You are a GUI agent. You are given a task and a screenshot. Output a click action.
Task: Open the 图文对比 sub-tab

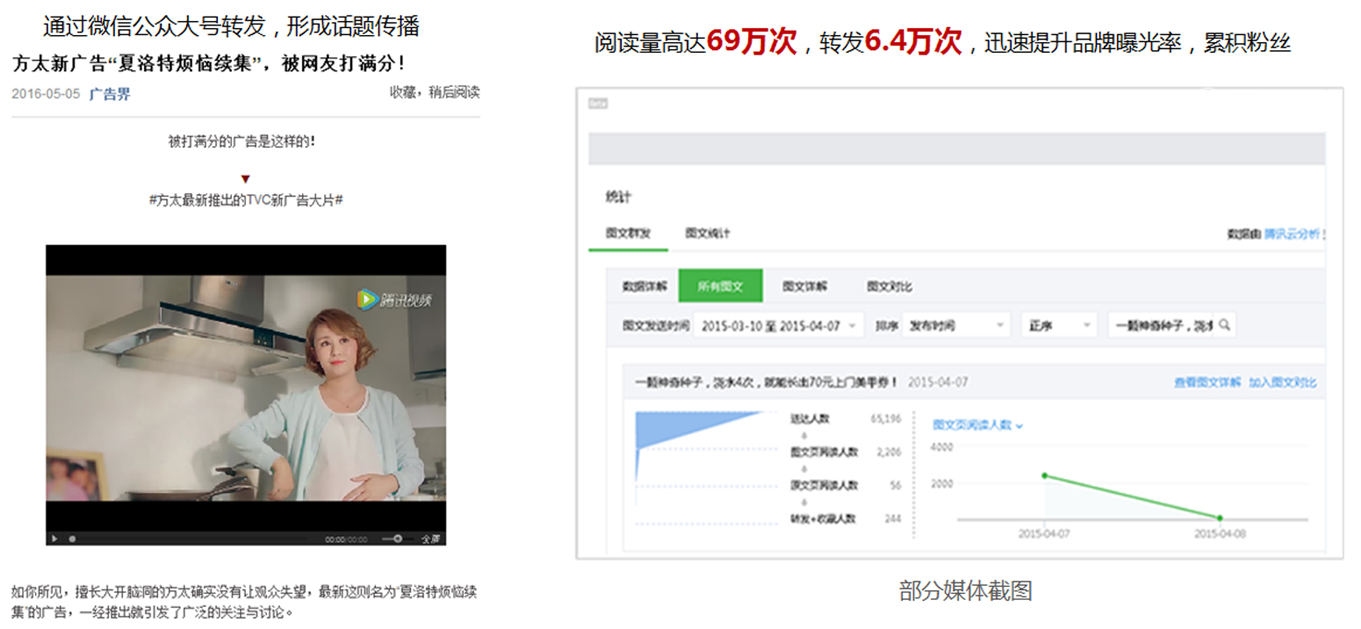pos(889,286)
